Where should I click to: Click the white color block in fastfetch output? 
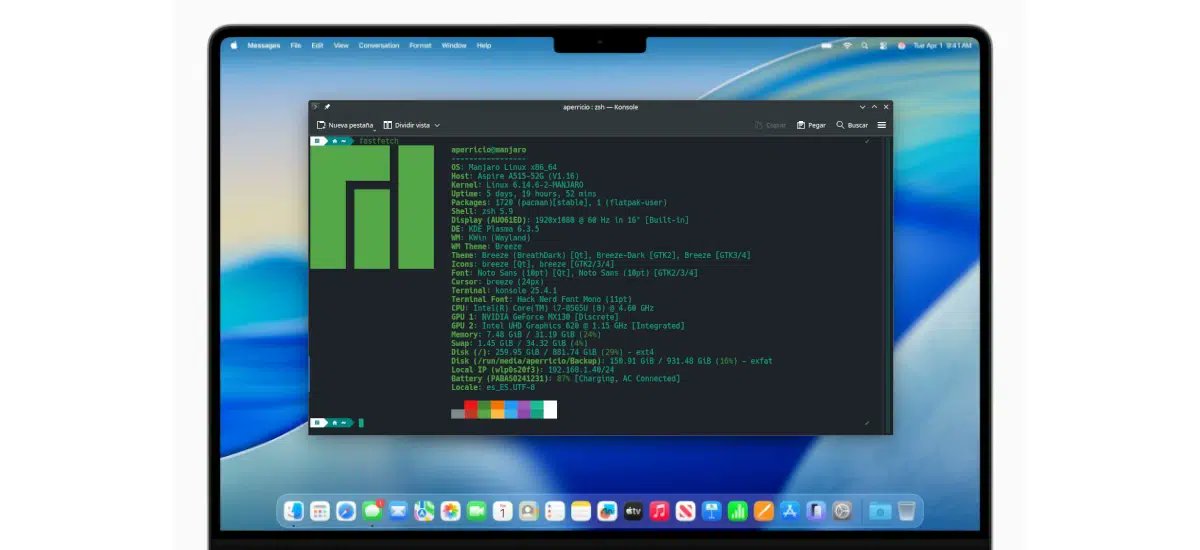point(550,409)
